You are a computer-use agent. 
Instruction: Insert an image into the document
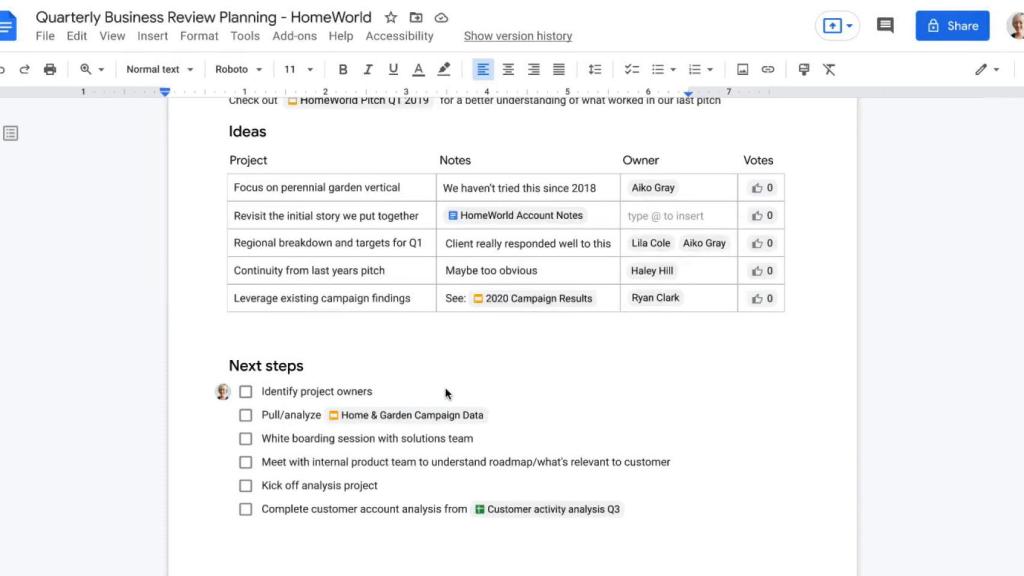[740, 69]
